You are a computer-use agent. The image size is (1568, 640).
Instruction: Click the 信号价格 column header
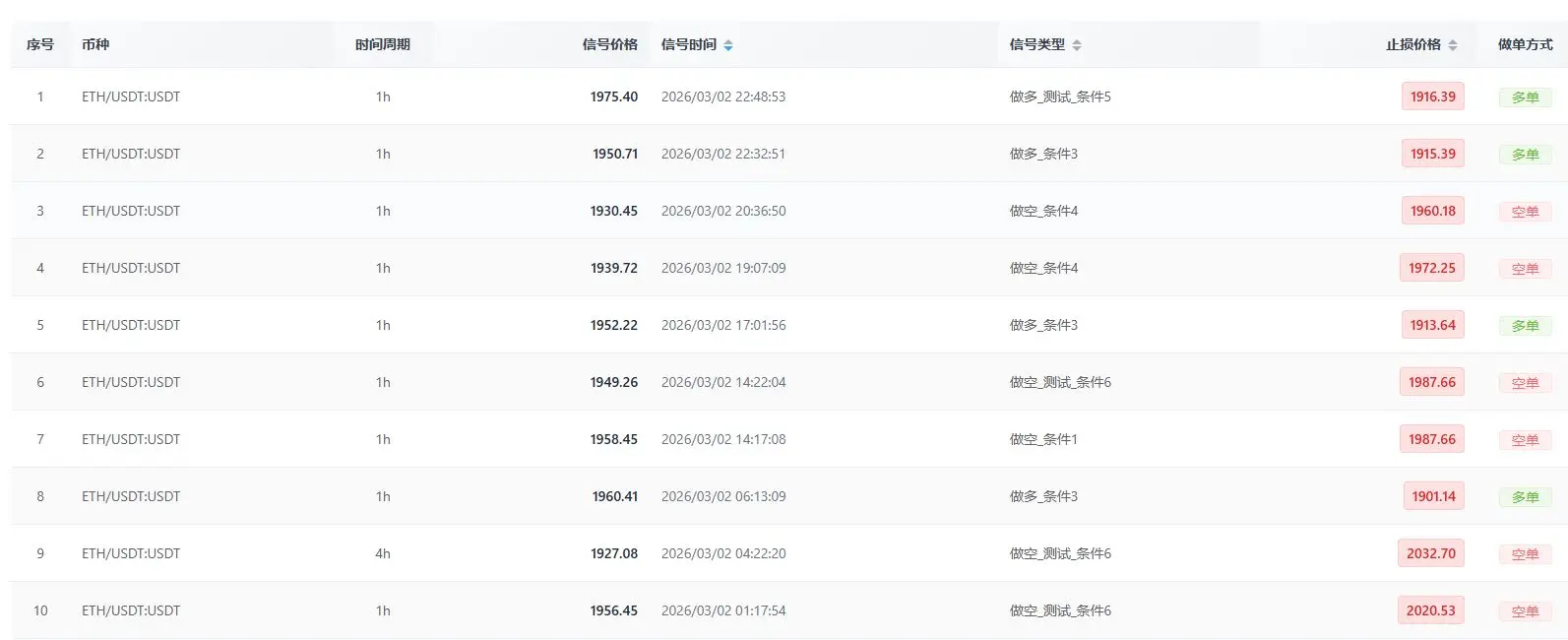(609, 44)
